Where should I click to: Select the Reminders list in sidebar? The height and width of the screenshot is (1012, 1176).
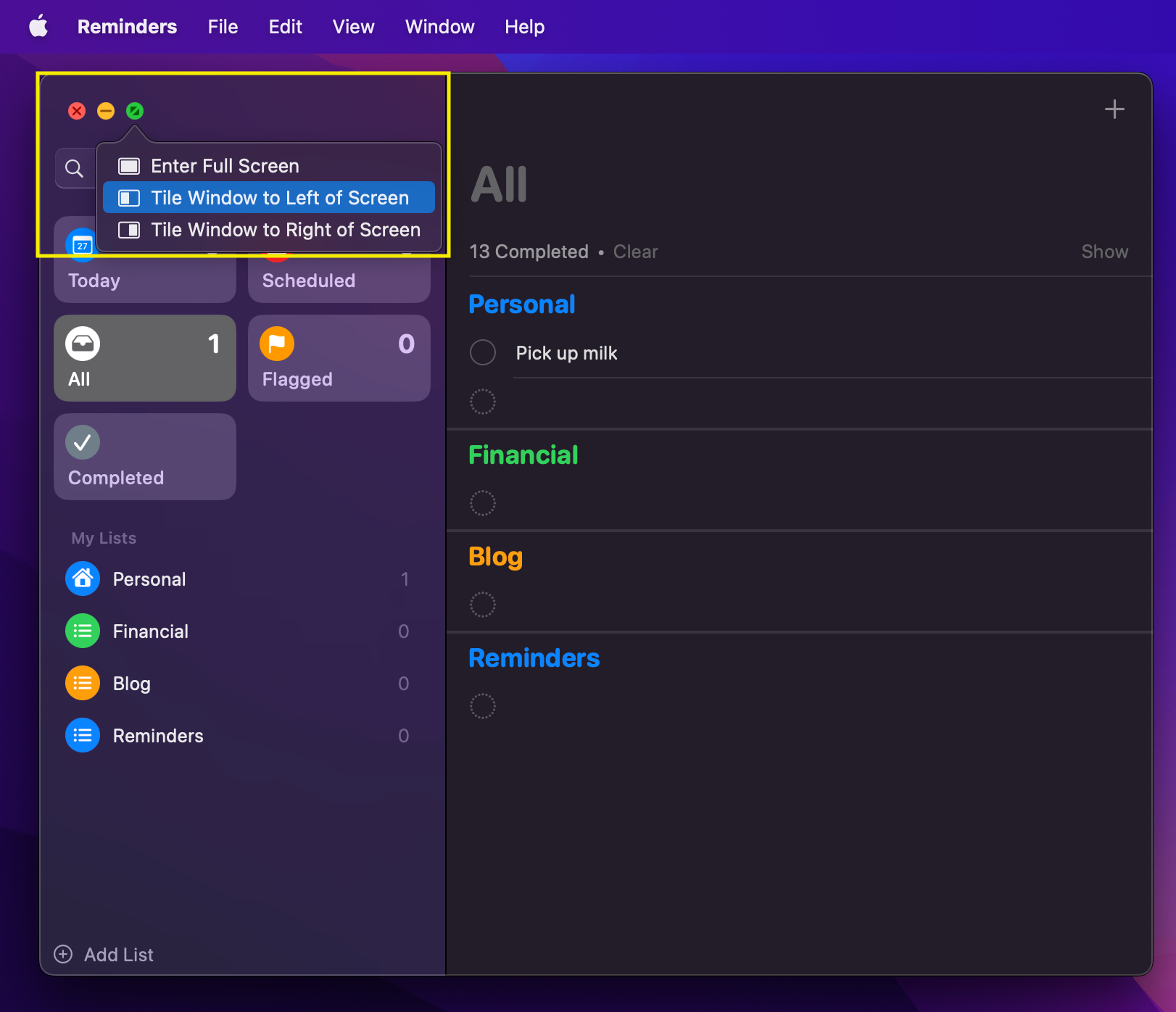coord(242,736)
